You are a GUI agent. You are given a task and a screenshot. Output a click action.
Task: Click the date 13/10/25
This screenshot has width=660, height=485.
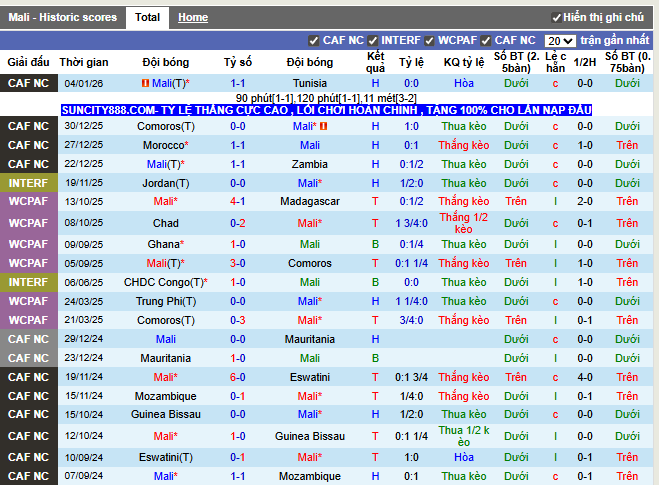(x=84, y=202)
